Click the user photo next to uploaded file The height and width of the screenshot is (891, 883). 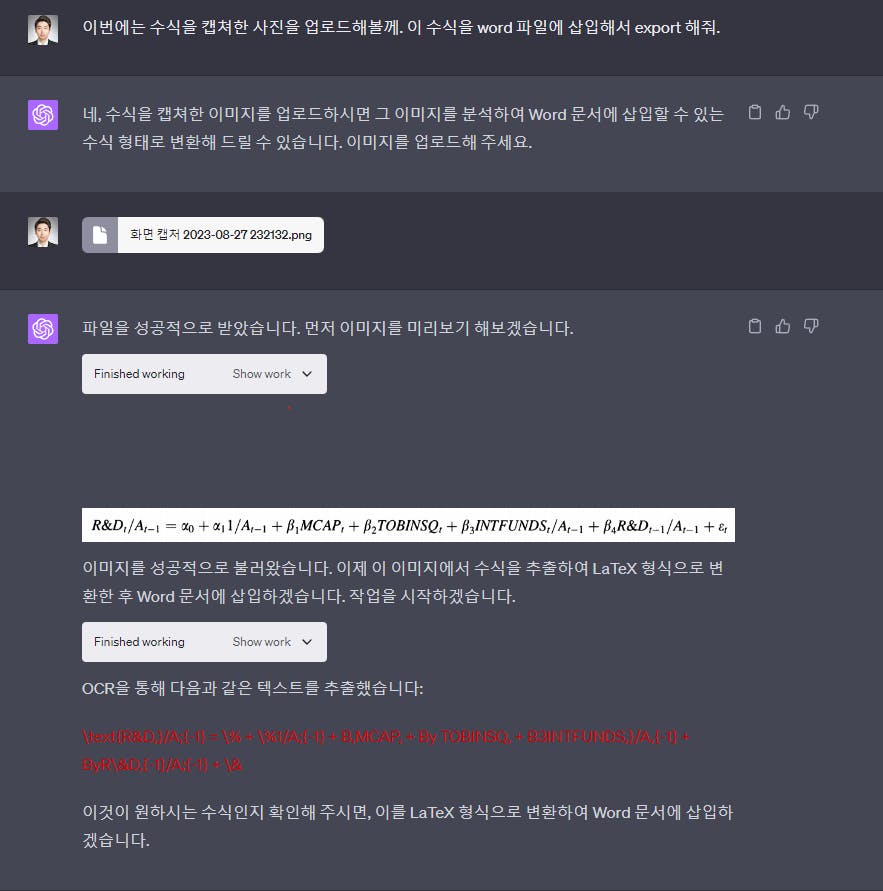tap(43, 232)
